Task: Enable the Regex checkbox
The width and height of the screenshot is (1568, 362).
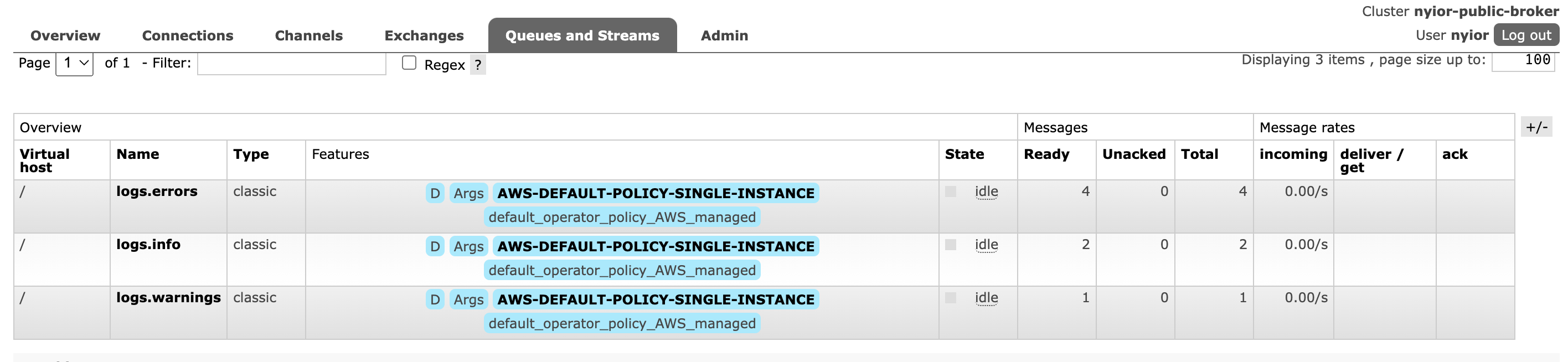Action: point(409,63)
